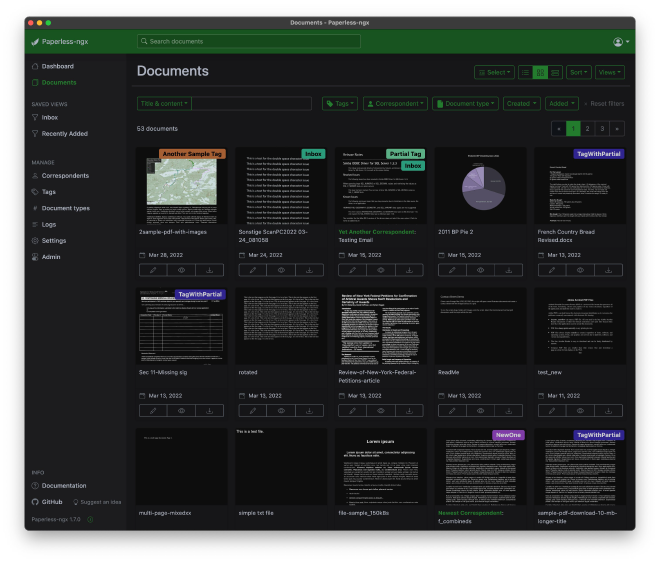The image size is (660, 563).
Task: Click the update info icon beside version
Action: pyautogui.click(x=90, y=519)
